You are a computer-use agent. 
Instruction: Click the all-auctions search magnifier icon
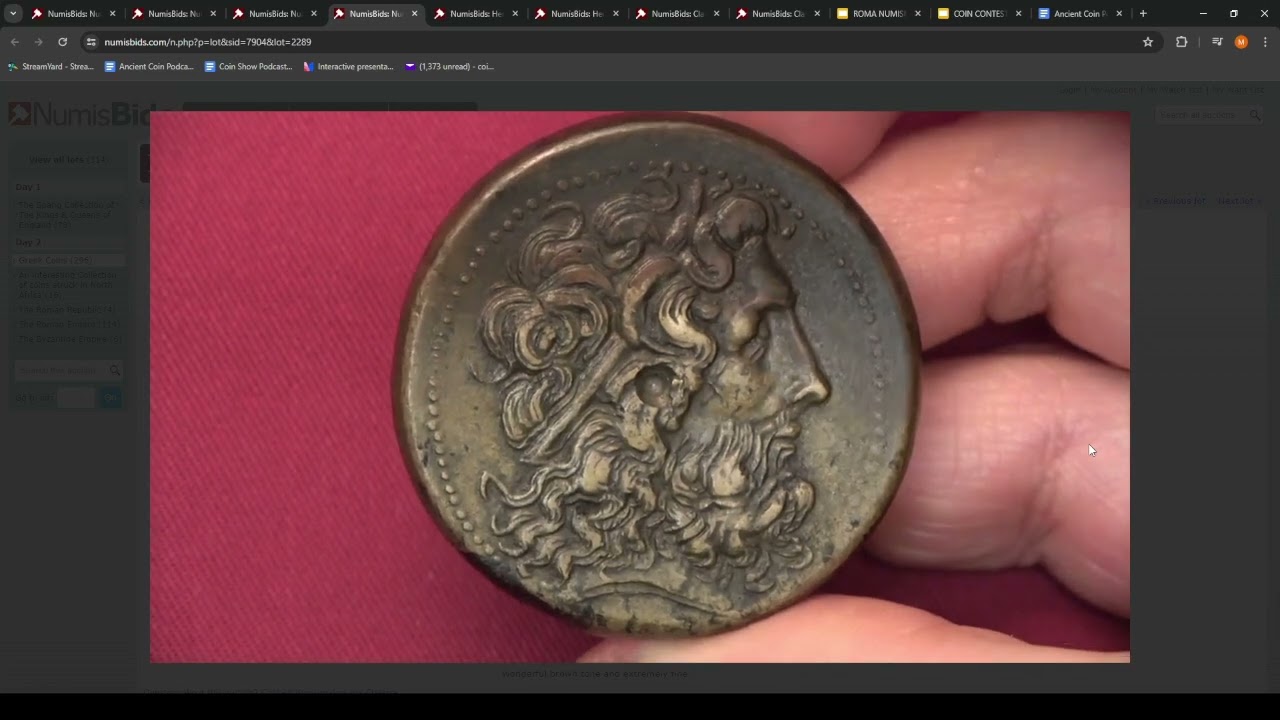tap(1256, 116)
